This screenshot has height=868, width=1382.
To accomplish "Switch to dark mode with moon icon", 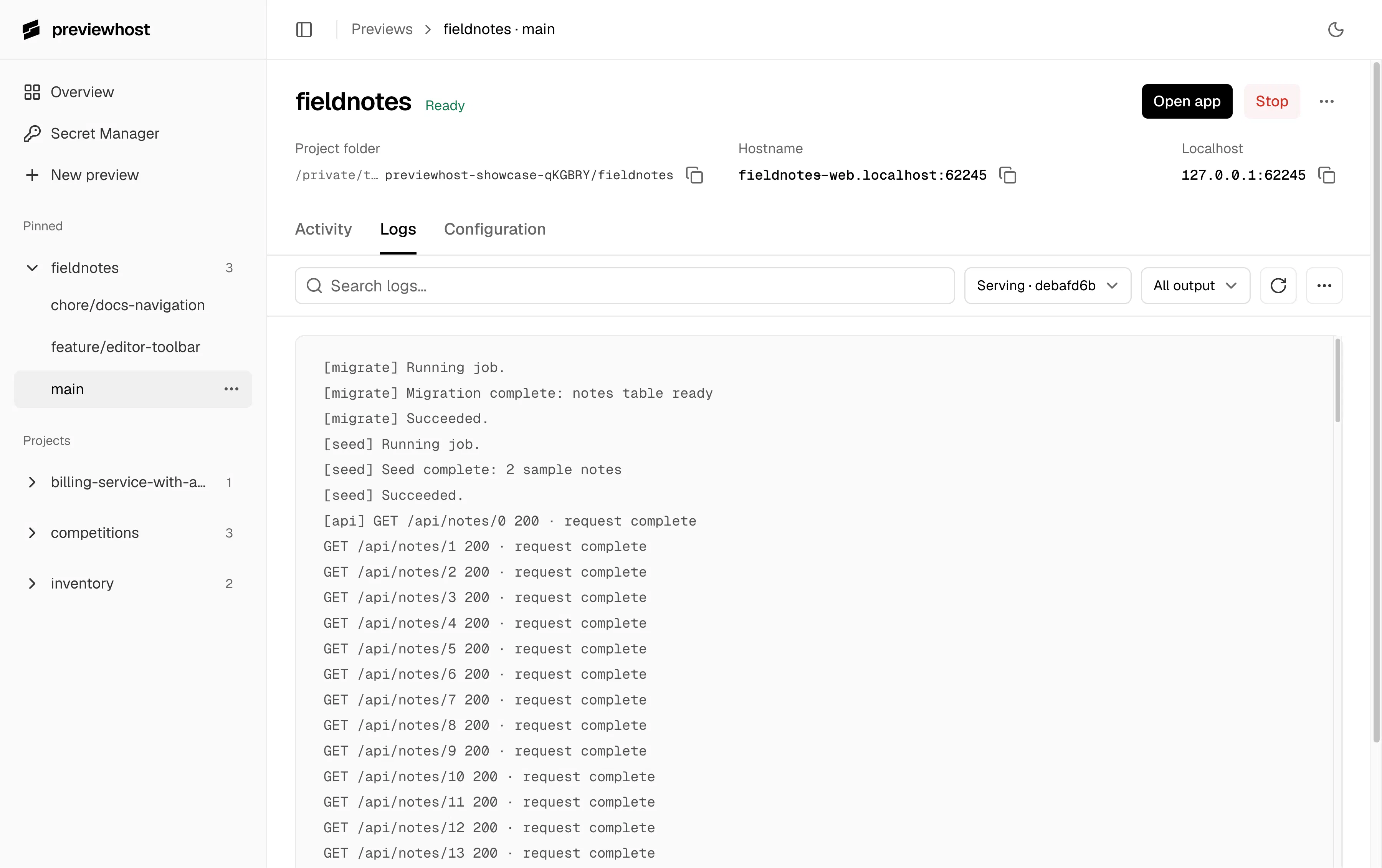I will (x=1336, y=29).
